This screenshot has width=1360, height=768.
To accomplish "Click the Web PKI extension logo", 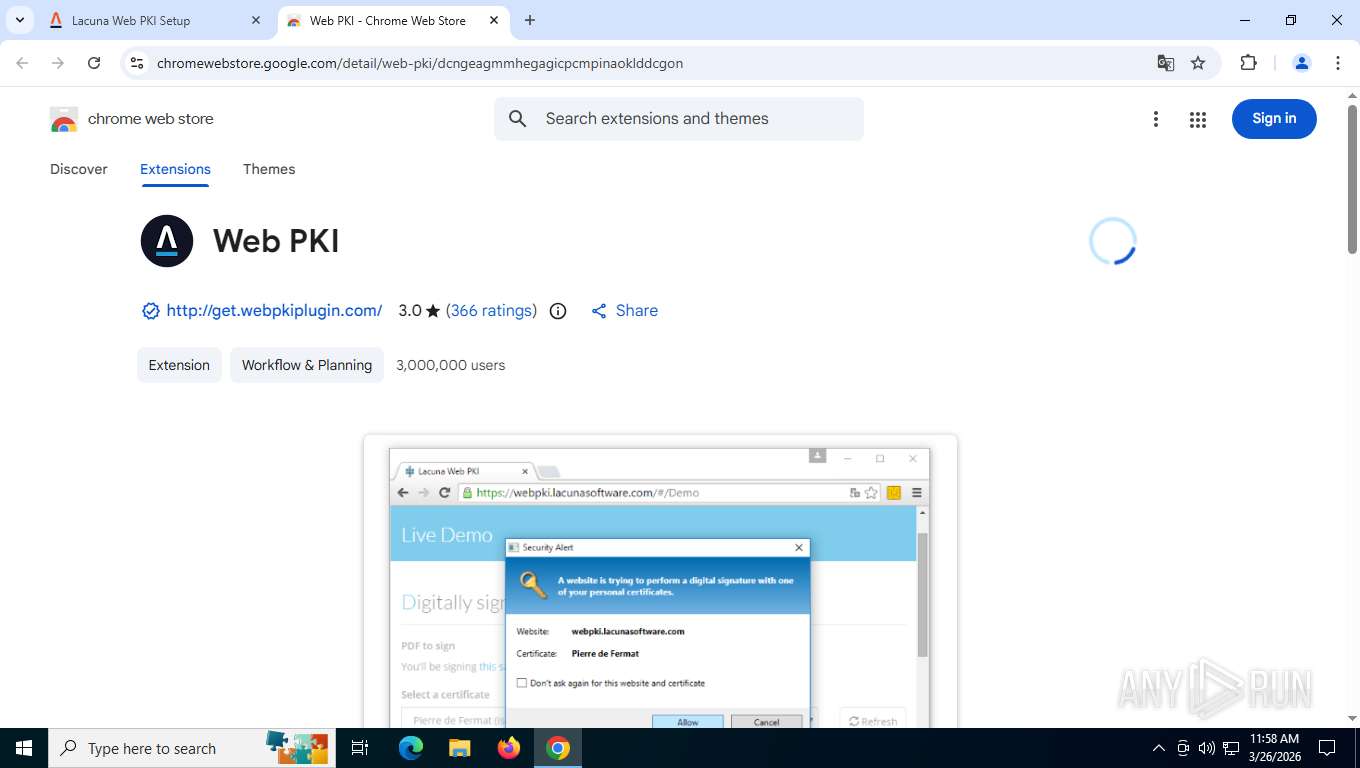I will point(167,241).
